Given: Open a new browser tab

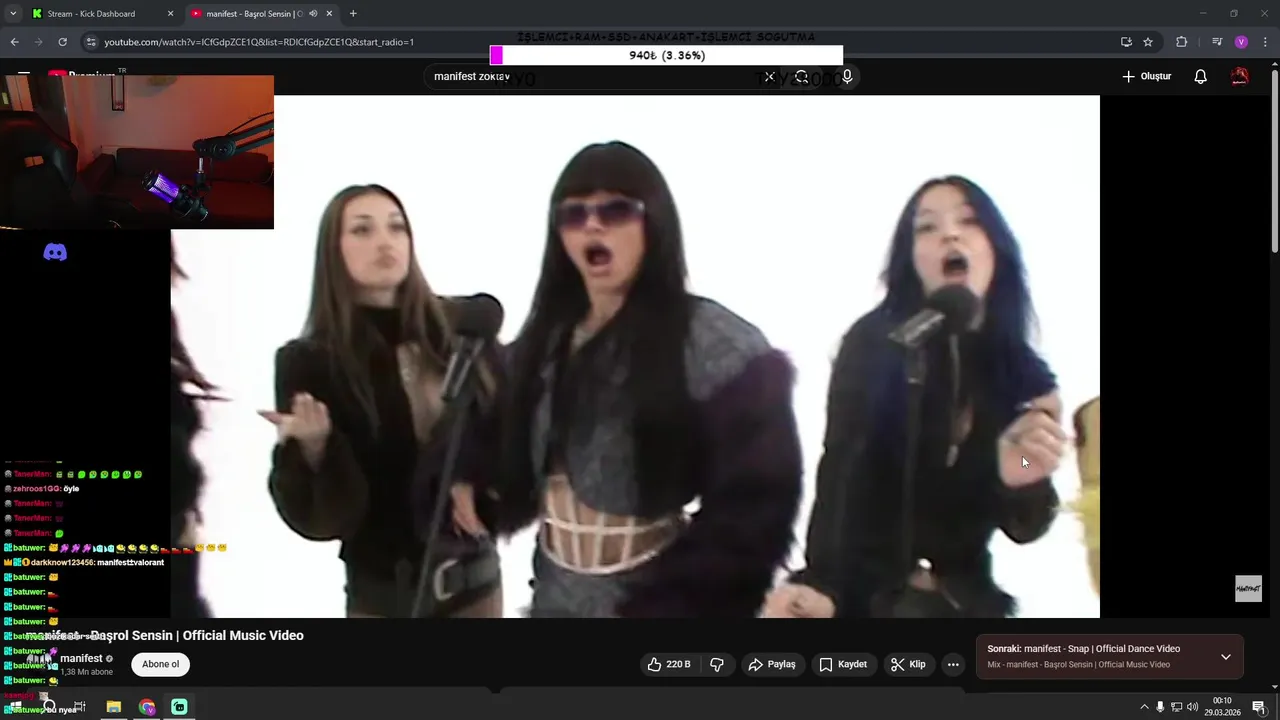Looking at the screenshot, I should click(353, 14).
